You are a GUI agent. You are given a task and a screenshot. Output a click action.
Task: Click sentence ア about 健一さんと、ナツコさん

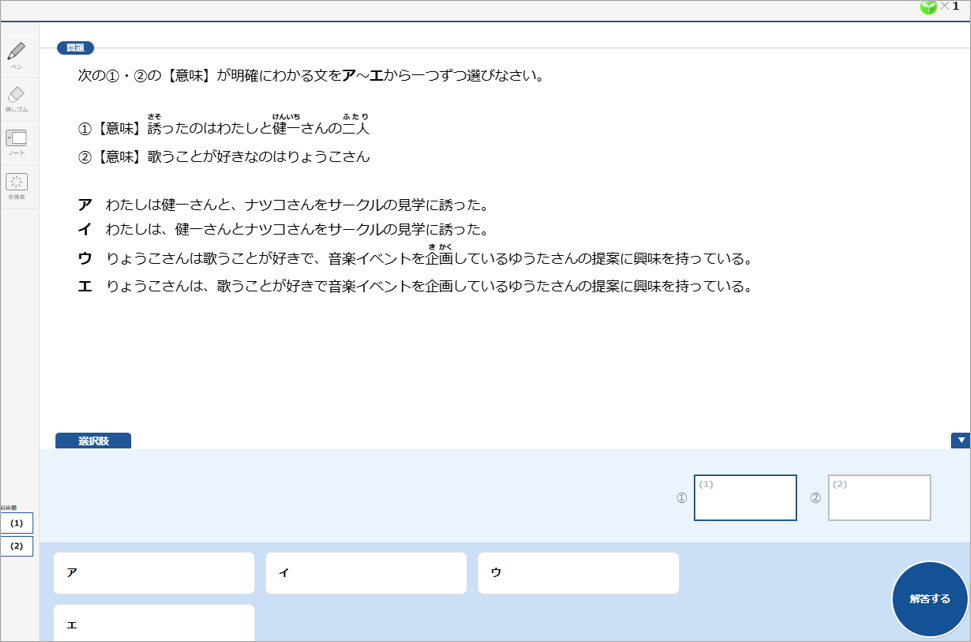click(x=296, y=205)
